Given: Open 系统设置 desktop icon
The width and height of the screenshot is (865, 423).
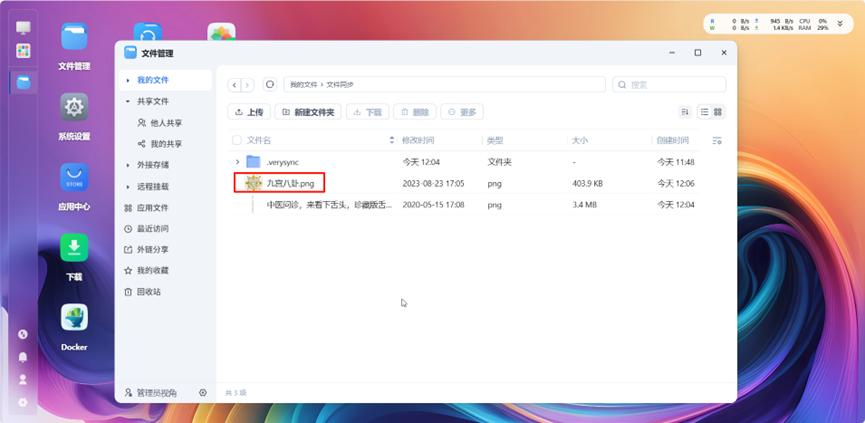Looking at the screenshot, I should pos(74,108).
